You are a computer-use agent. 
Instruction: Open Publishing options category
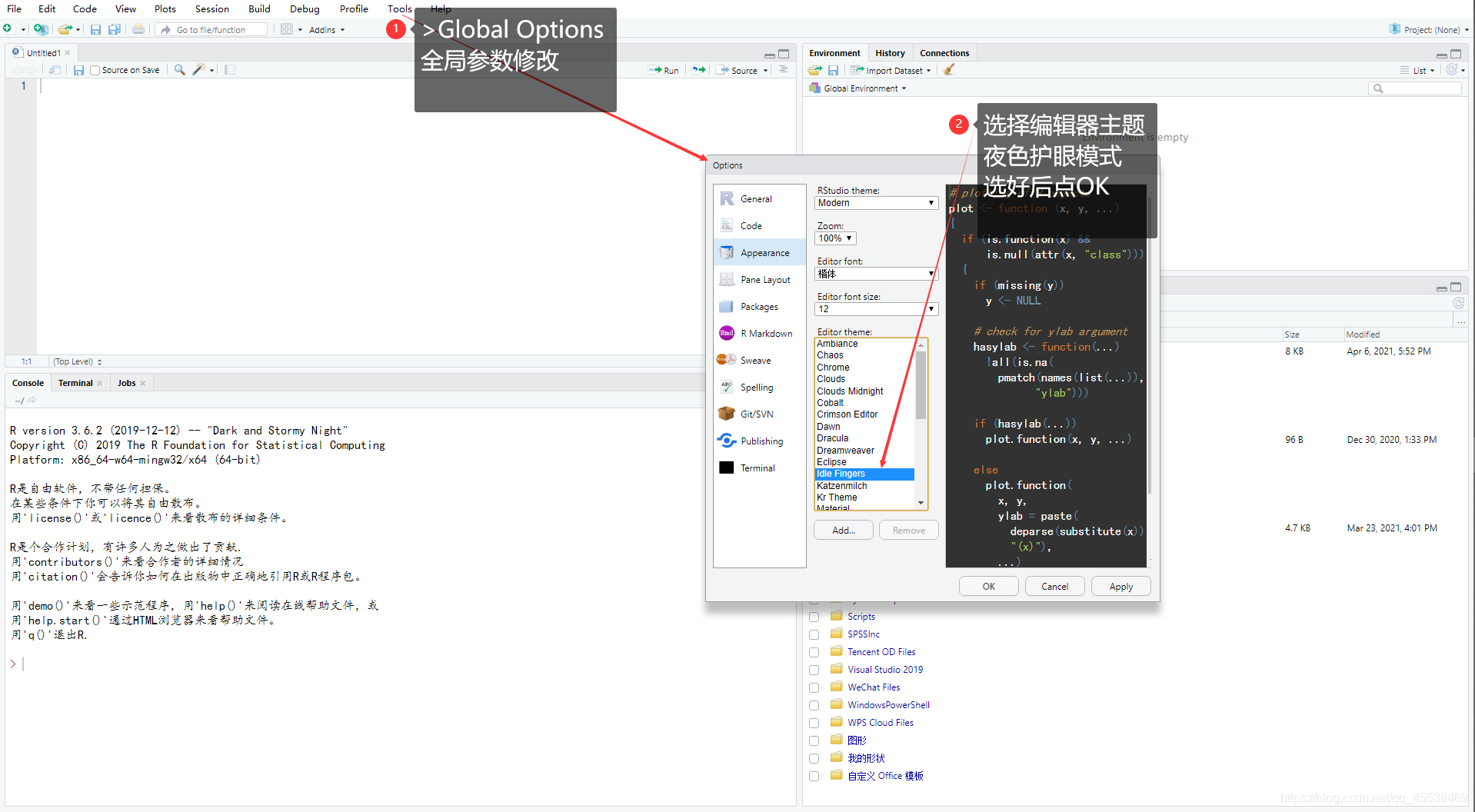[759, 441]
